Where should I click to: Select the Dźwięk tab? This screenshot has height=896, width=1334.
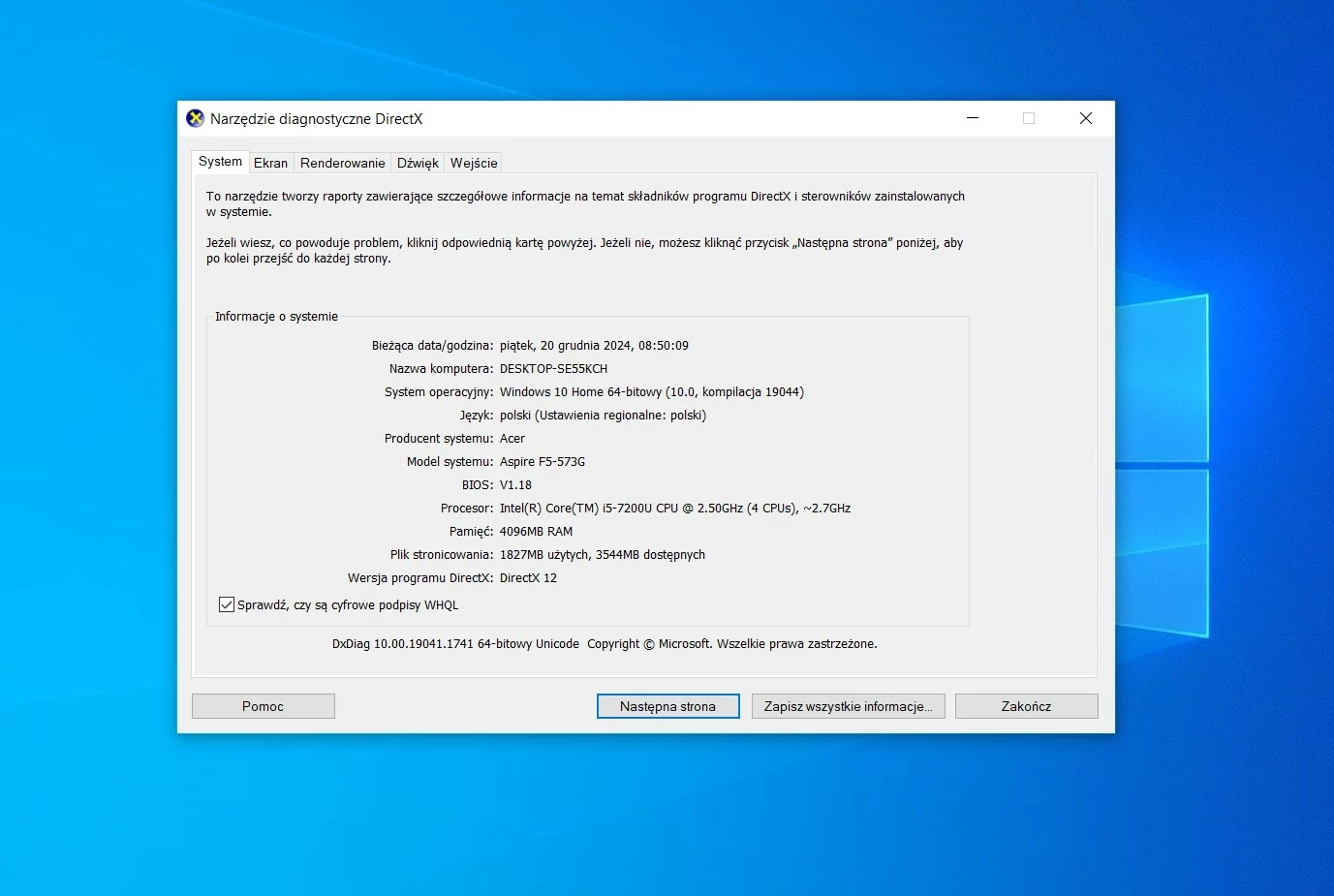(x=418, y=163)
